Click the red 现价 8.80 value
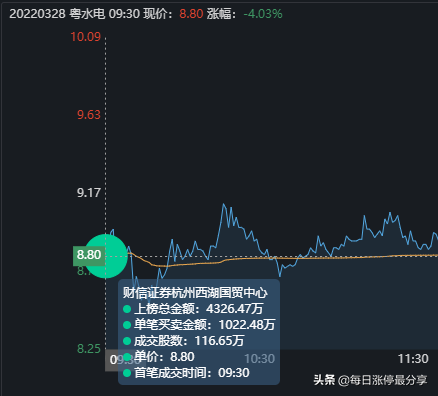This screenshot has height=396, width=438. (x=191, y=14)
